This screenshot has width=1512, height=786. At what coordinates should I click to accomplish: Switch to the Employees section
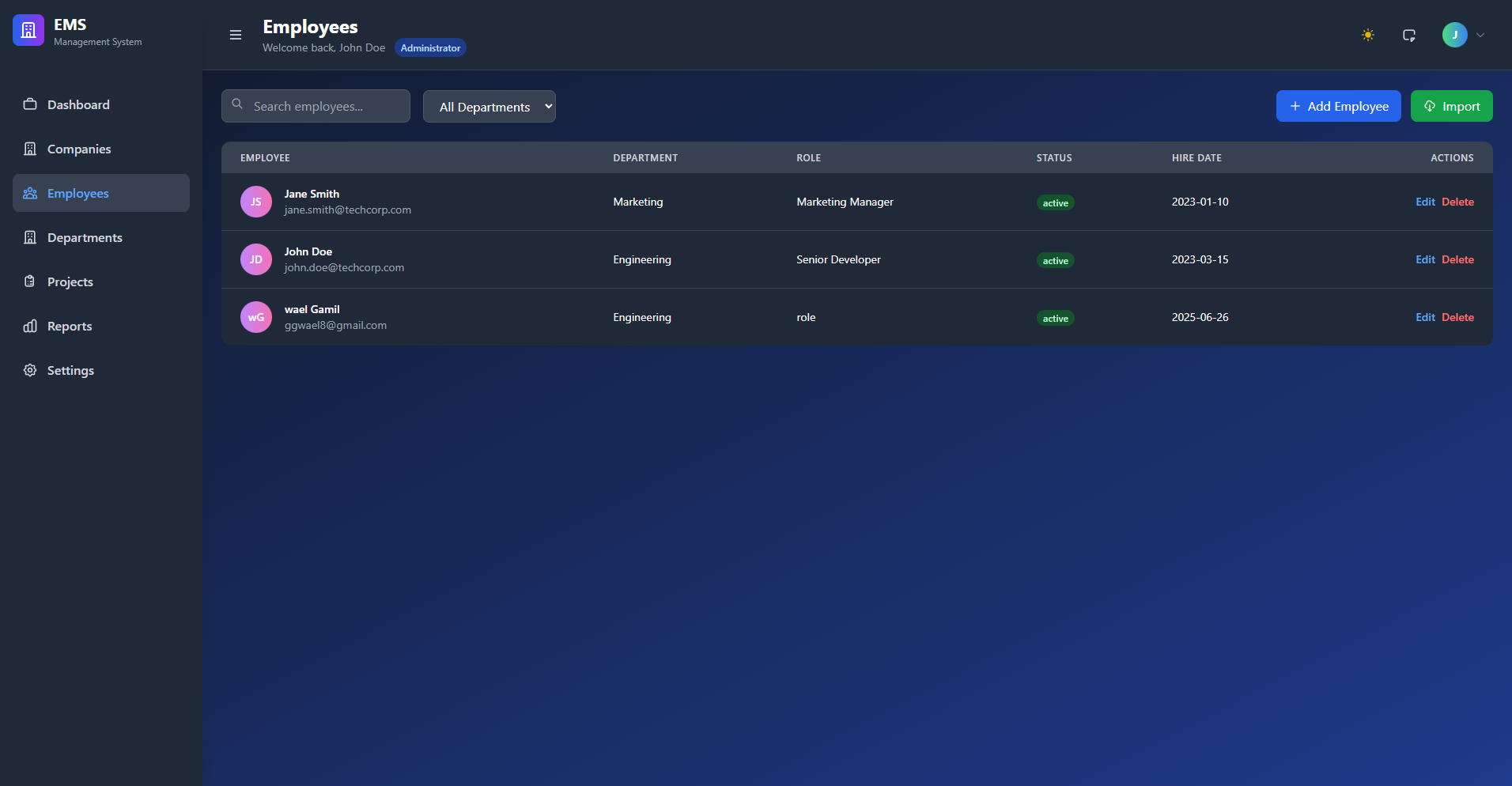77,193
